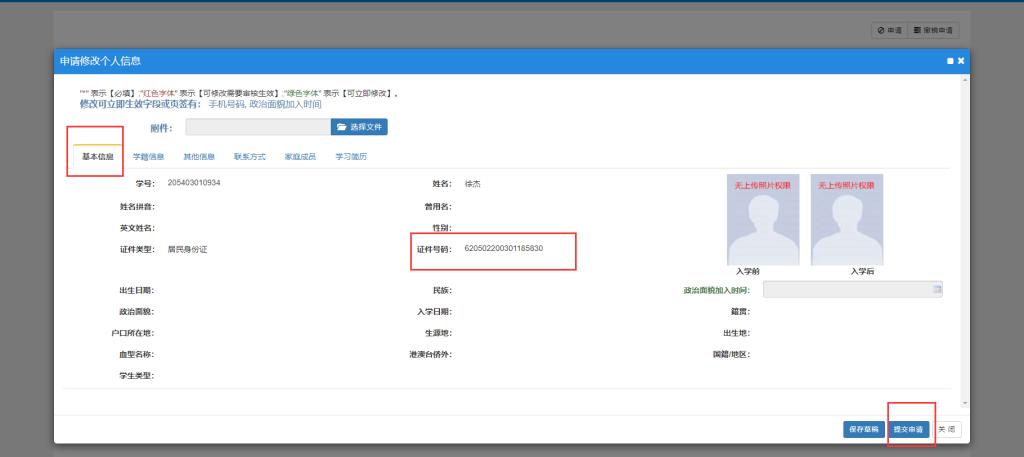Click the dialog's vertical scrollbar
This screenshot has height=457, width=1024.
coord(964,240)
